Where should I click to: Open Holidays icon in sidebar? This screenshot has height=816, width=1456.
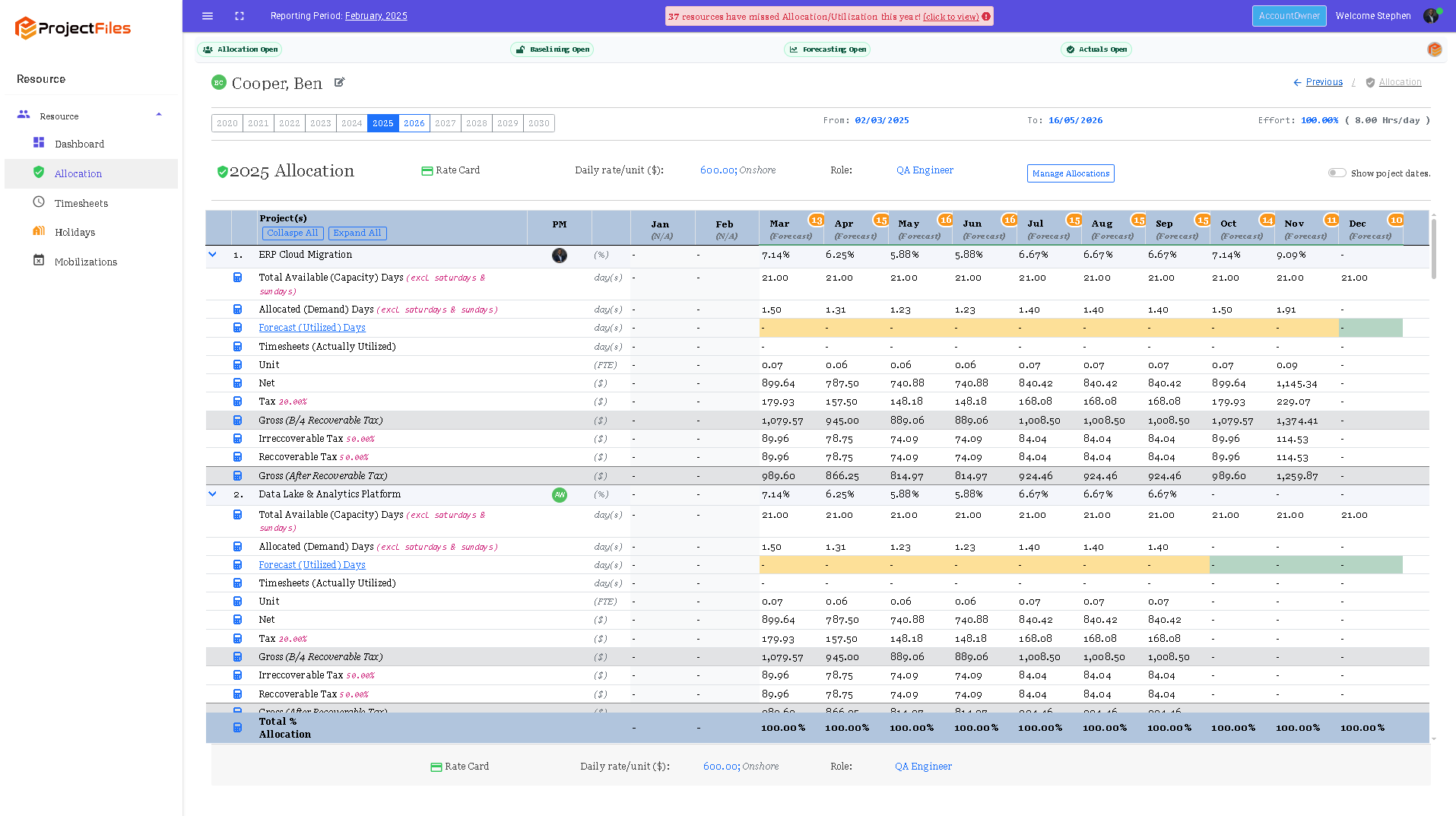(x=39, y=231)
